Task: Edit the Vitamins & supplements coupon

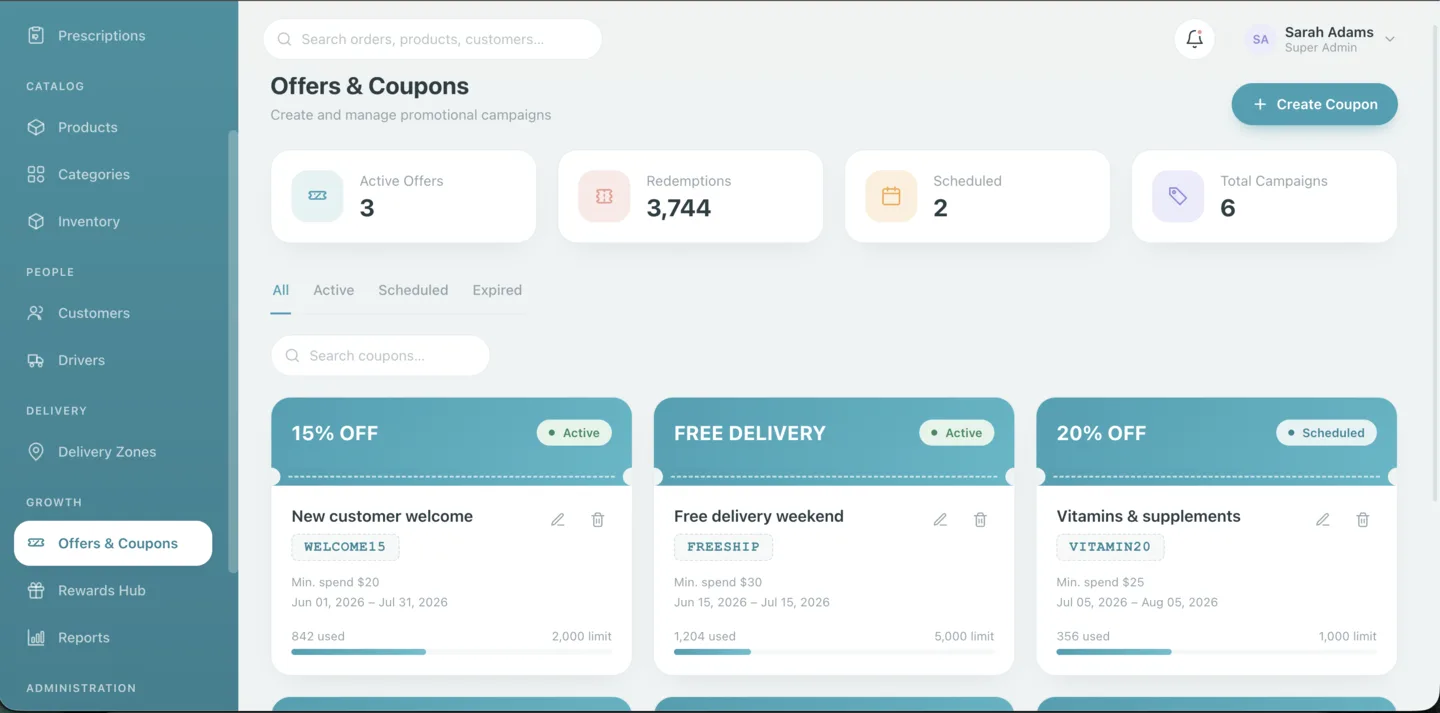Action: 1323,520
